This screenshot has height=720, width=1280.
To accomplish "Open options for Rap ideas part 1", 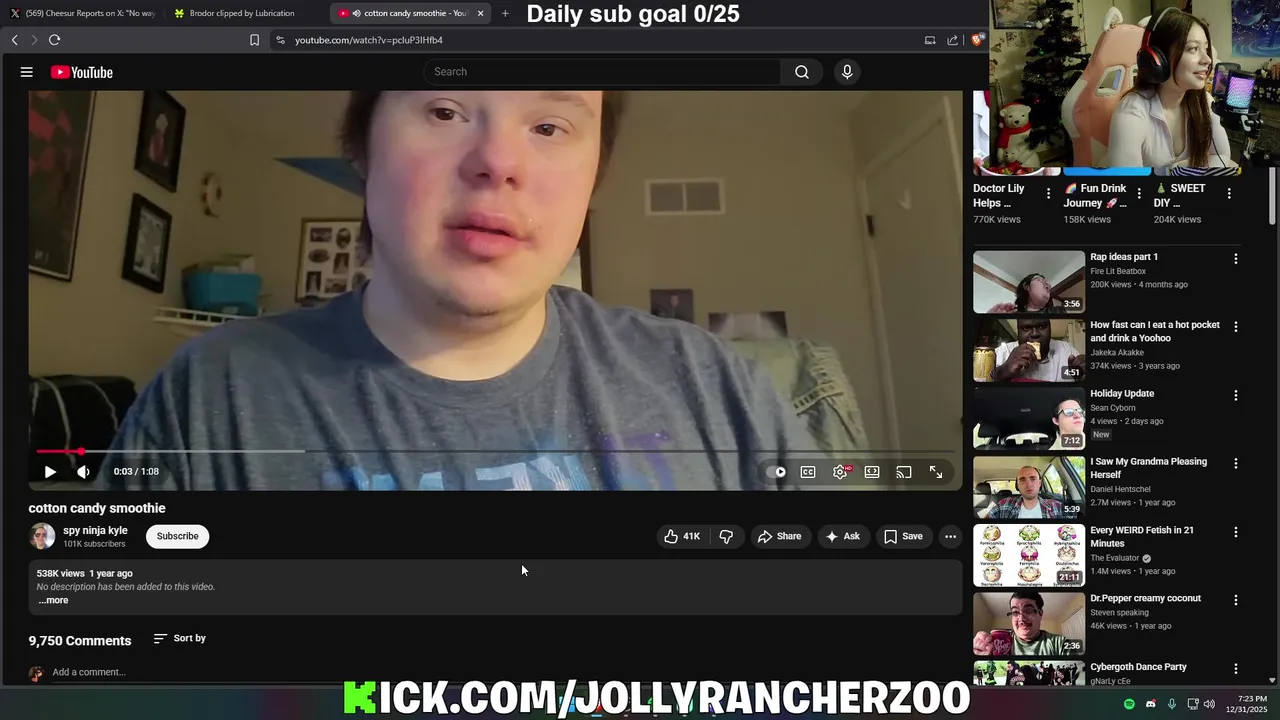I will tap(1235, 258).
